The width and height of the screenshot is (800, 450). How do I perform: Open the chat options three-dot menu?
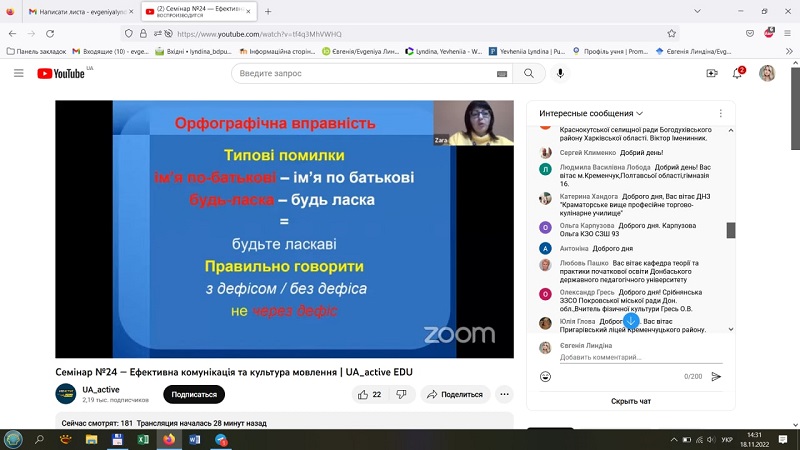point(722,113)
